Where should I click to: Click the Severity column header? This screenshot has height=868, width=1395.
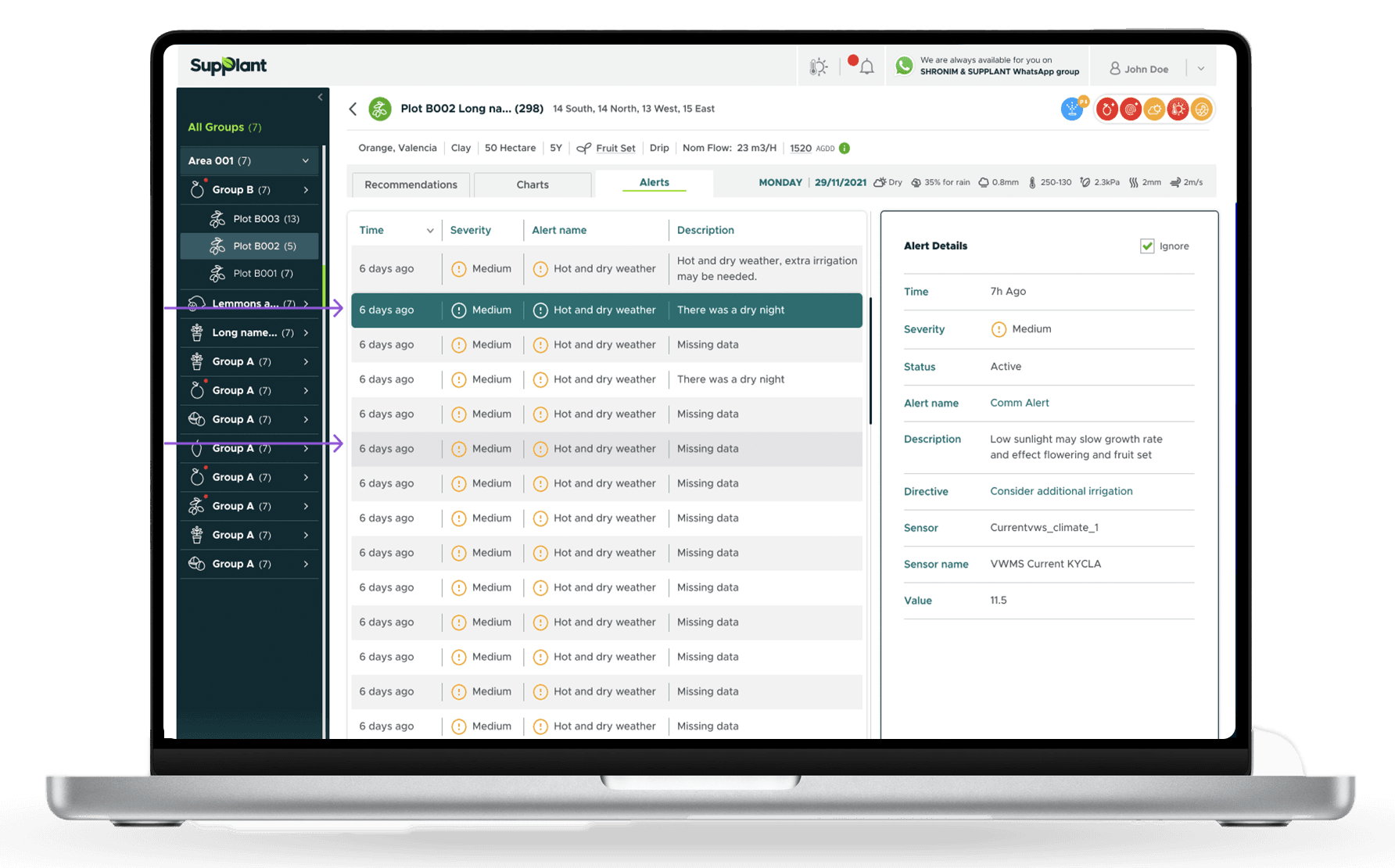pos(471,230)
